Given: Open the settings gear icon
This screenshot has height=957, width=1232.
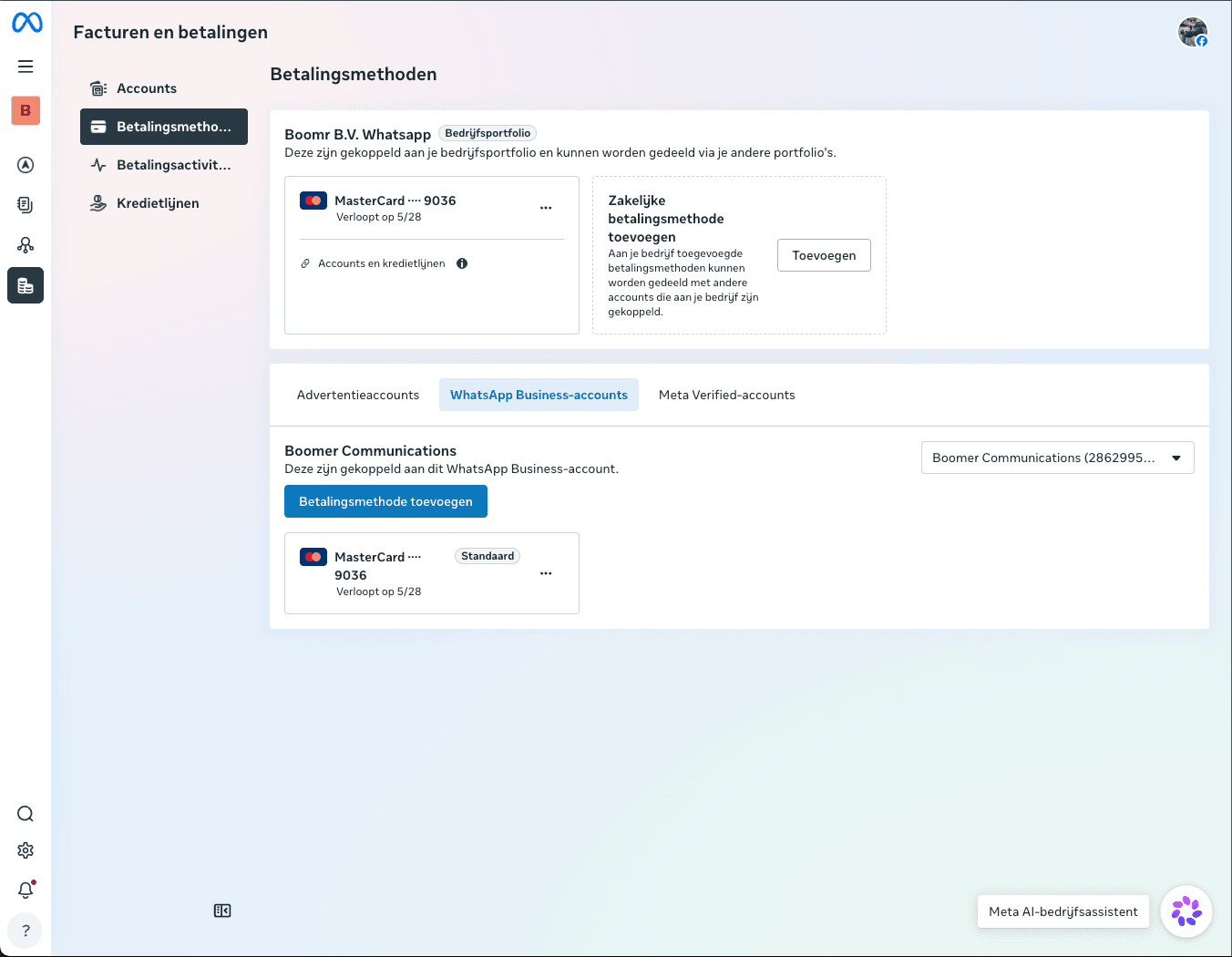Looking at the screenshot, I should tap(26, 850).
